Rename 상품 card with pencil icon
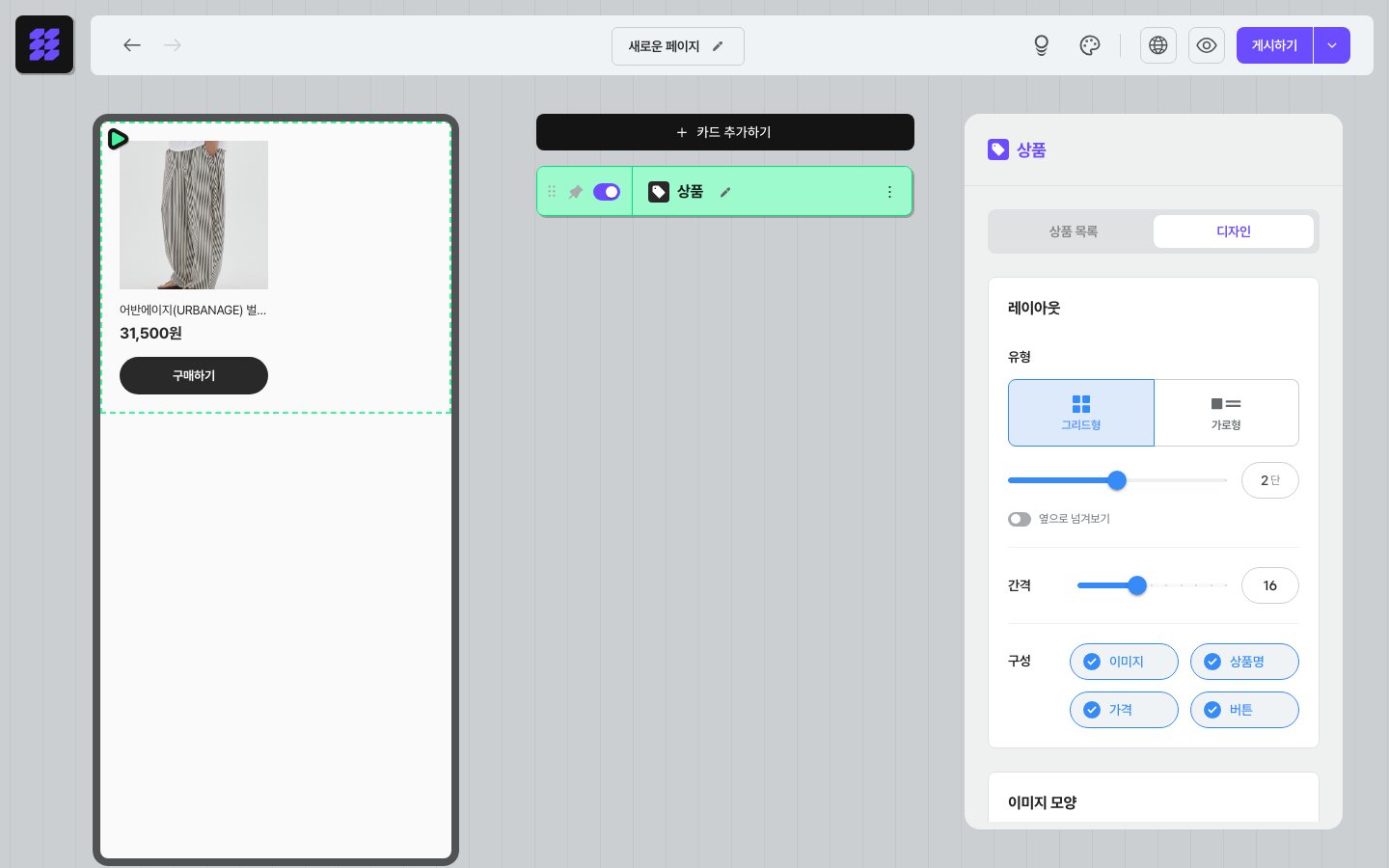Screen dimensions: 1389x868 tap(725, 192)
